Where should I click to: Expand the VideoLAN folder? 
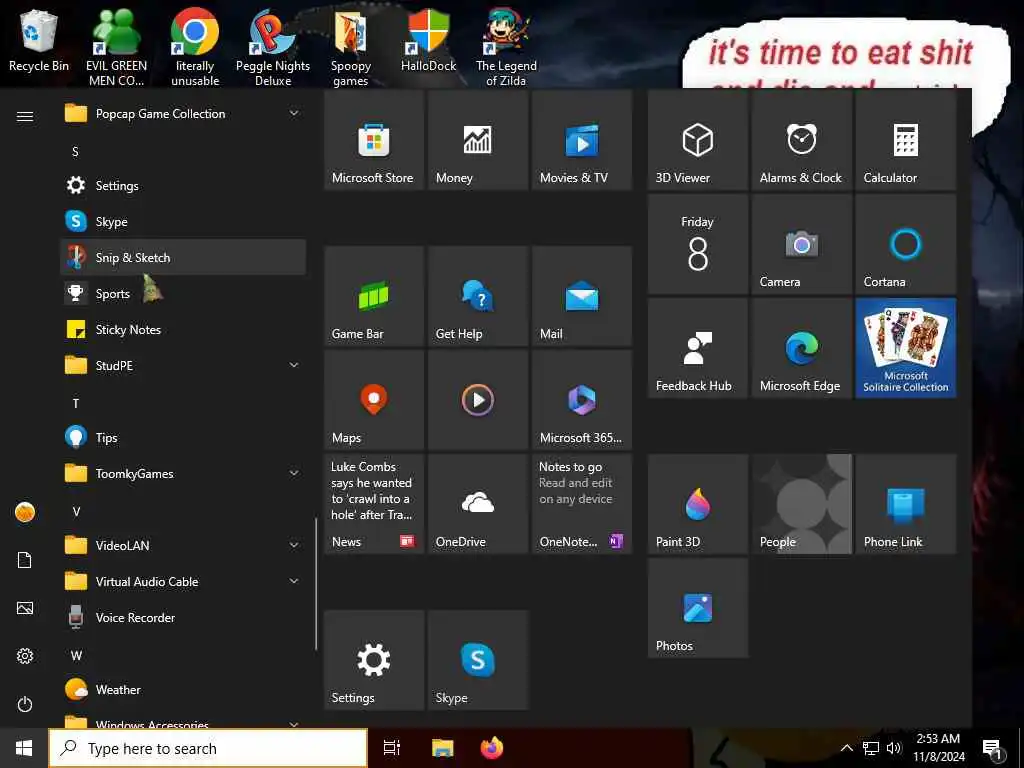(x=183, y=545)
